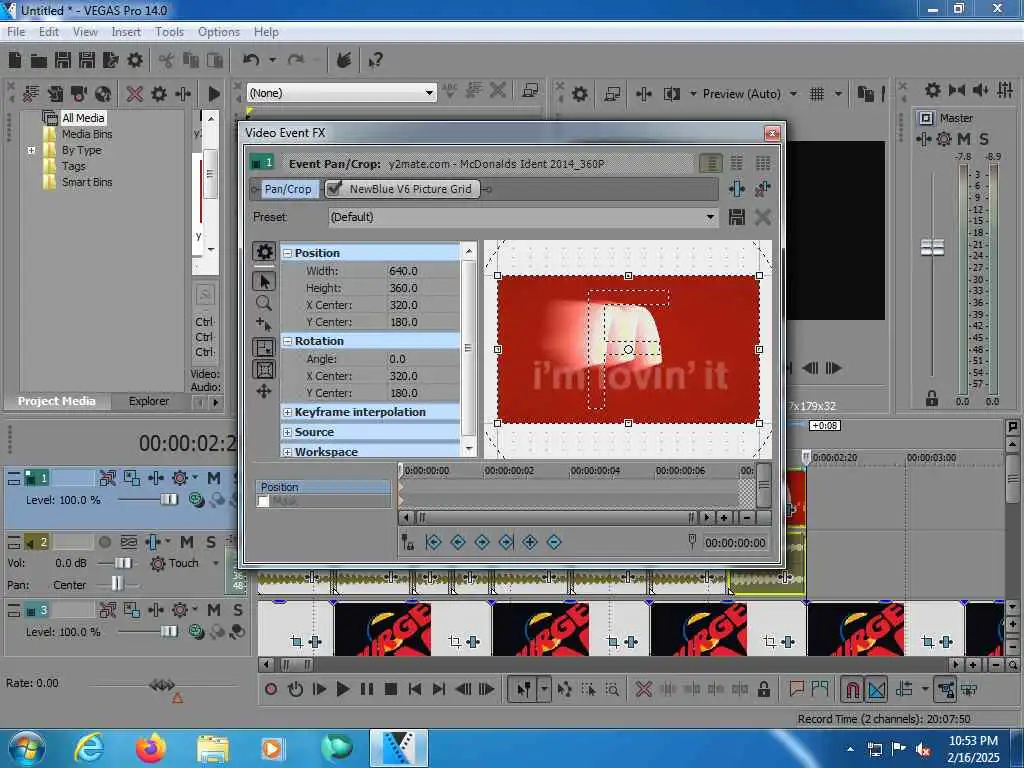
Task: Click the Remove Selected Plug-In icon
Action: pos(762,189)
